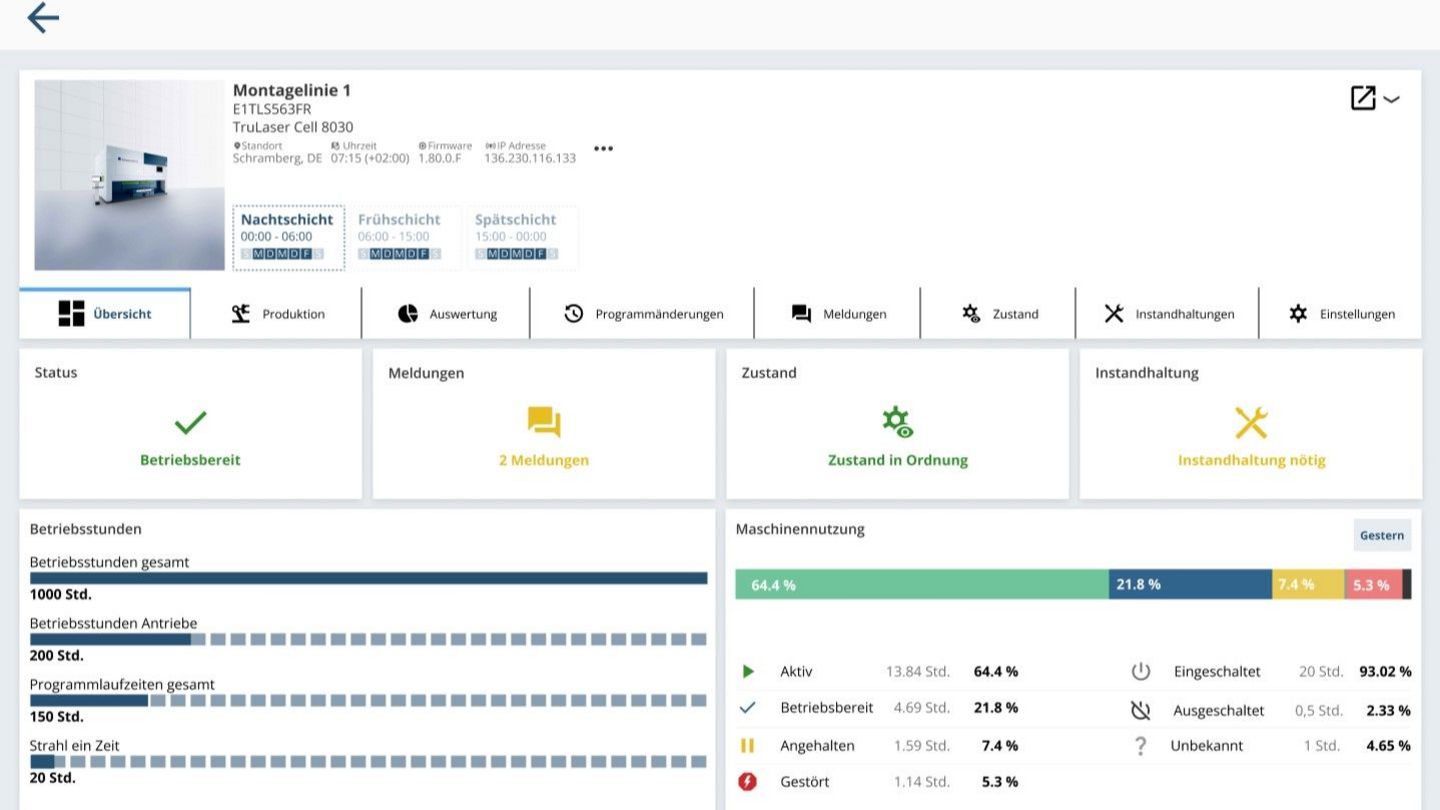Click the 2 Meldungen link
The height and width of the screenshot is (810, 1440).
click(544, 461)
